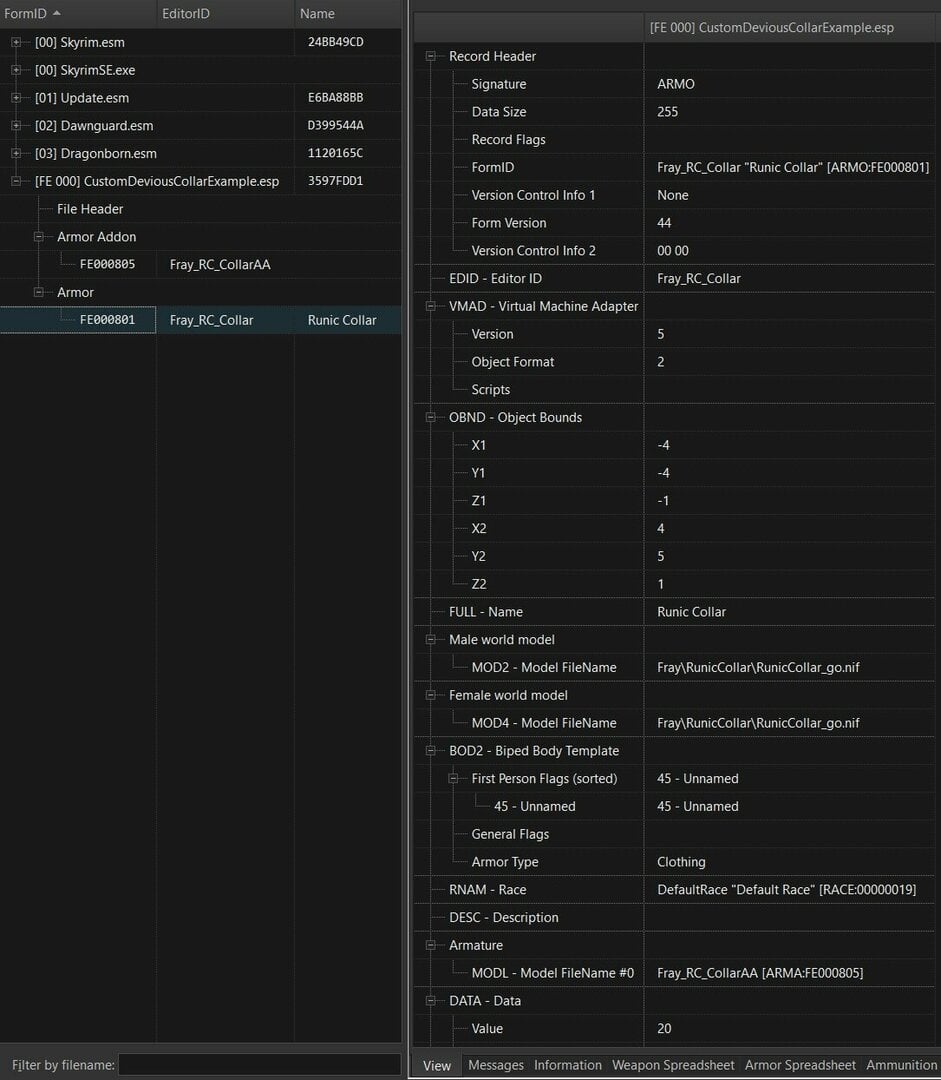Select the General Flags row
Viewport: 941px width, 1080px height.
pos(674,834)
